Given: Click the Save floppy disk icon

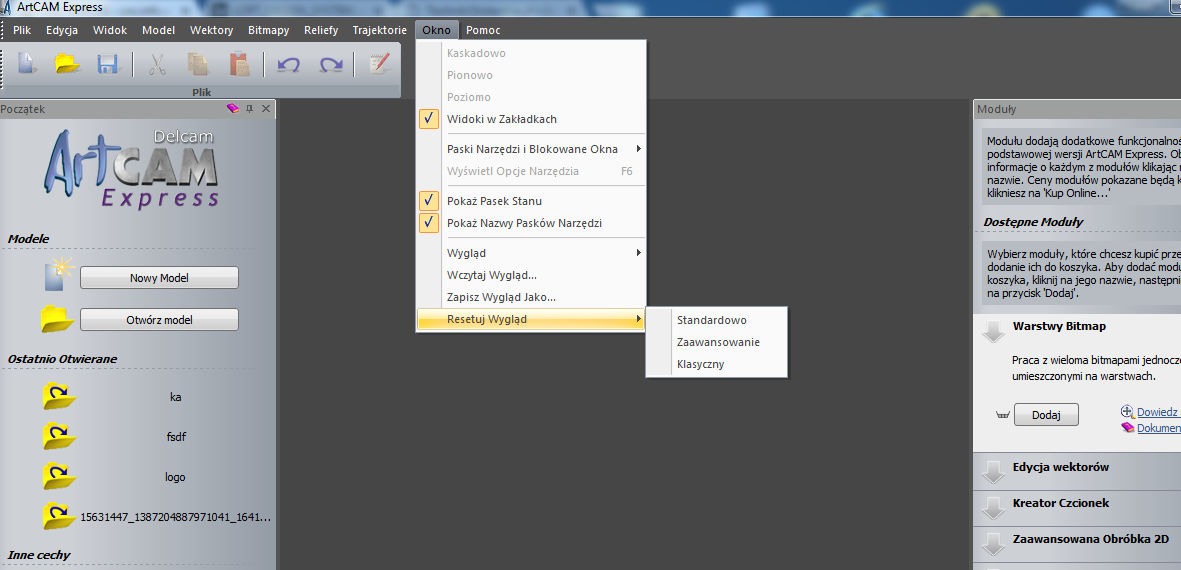Looking at the screenshot, I should coord(108,64).
